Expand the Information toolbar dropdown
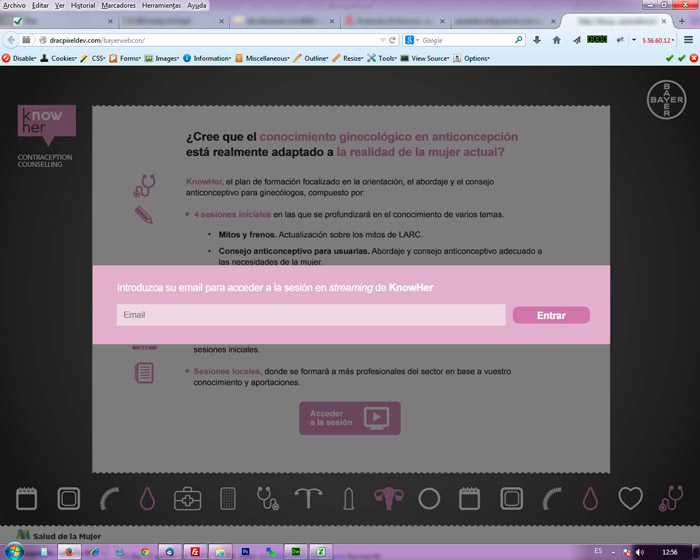Screen dimensions: 700x560 [207, 58]
